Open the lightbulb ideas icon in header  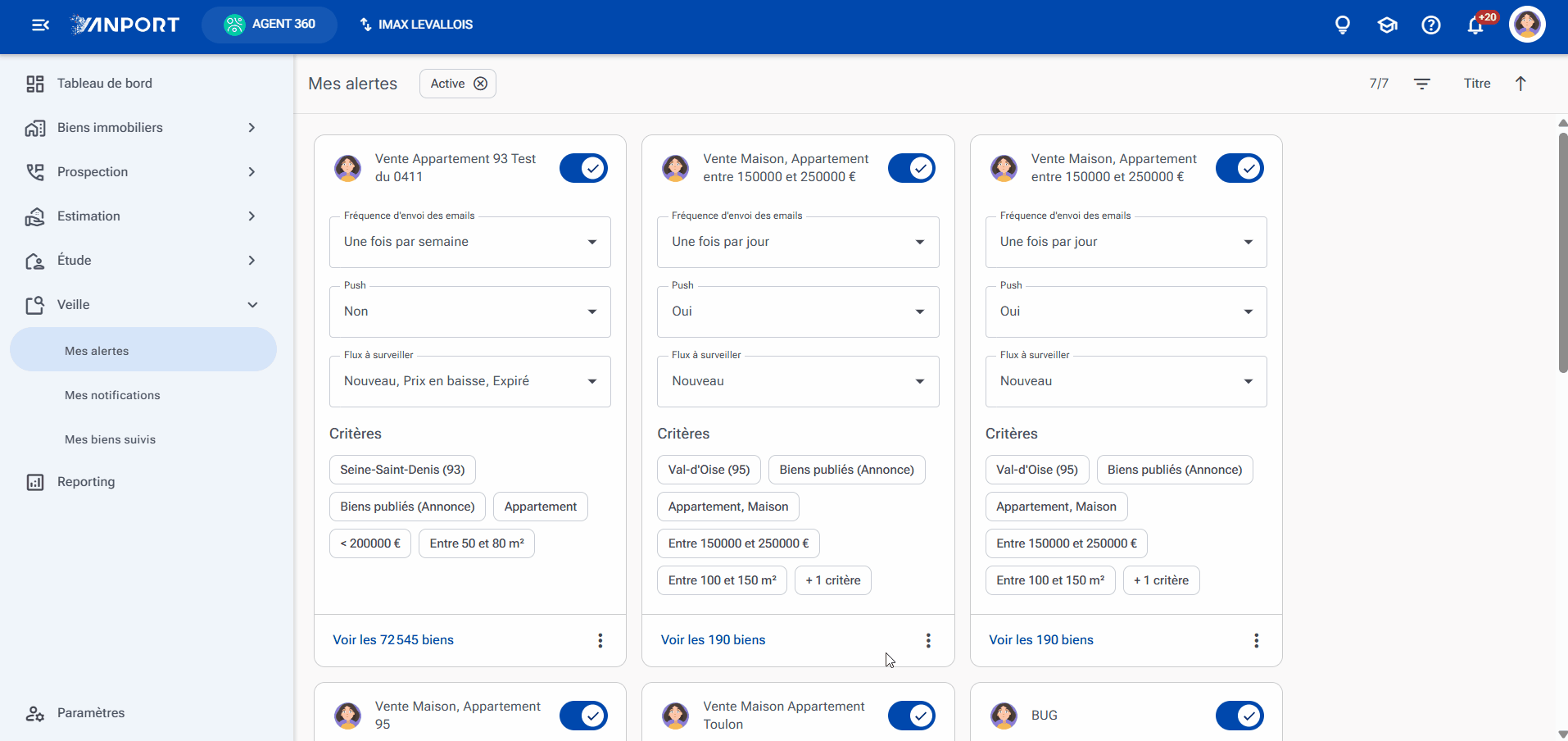(1343, 25)
